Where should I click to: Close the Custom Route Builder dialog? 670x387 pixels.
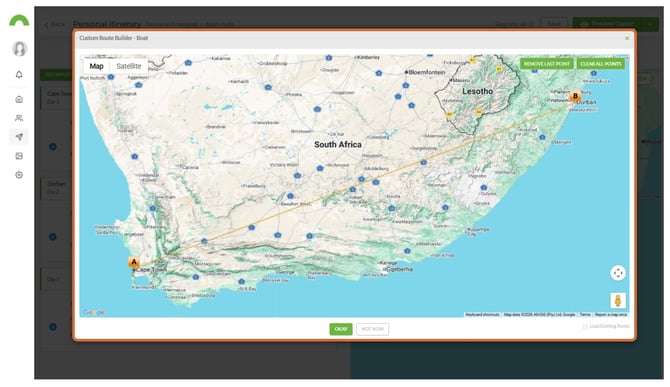(627, 38)
